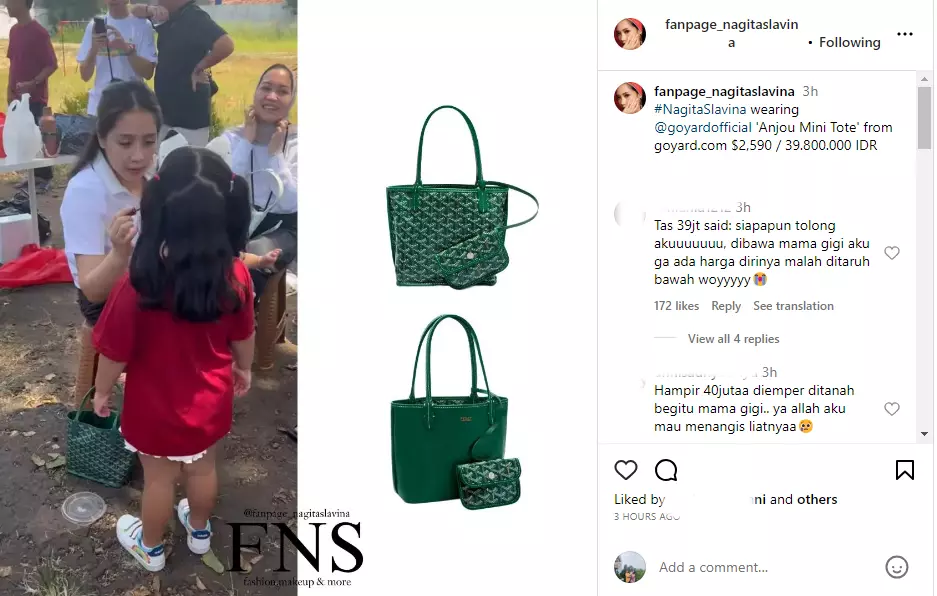
Task: Open #NagitaSlavina hashtag link
Action: (700, 109)
